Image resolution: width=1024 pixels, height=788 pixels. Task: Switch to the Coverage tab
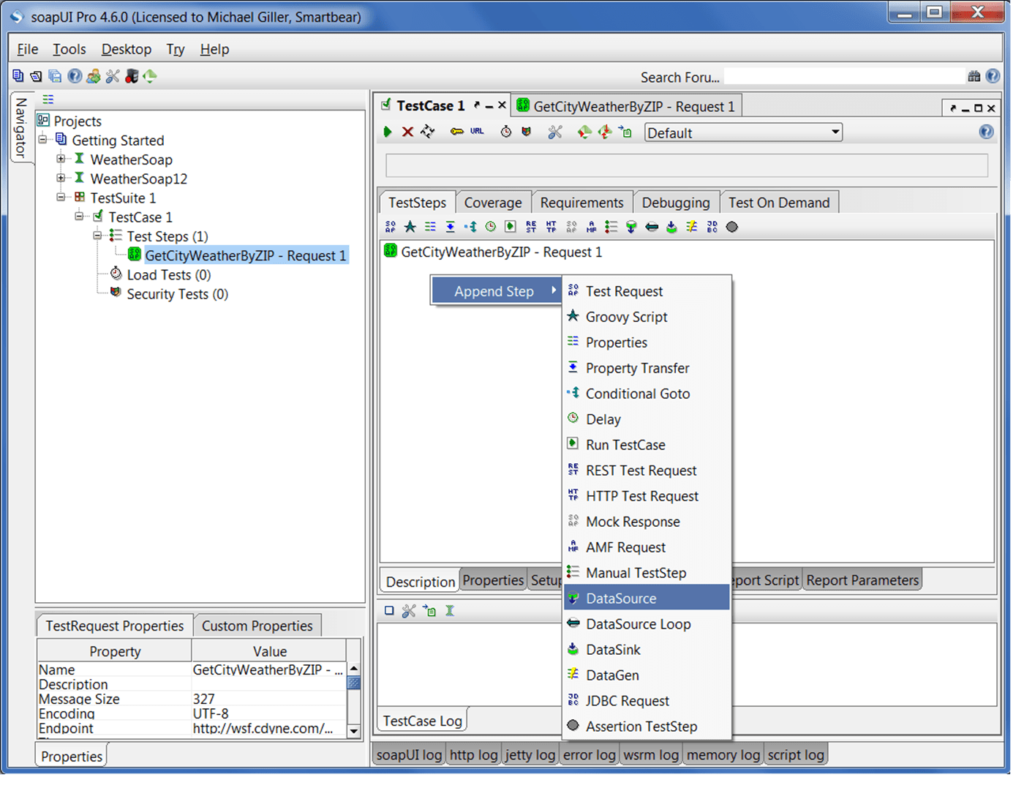click(x=492, y=202)
